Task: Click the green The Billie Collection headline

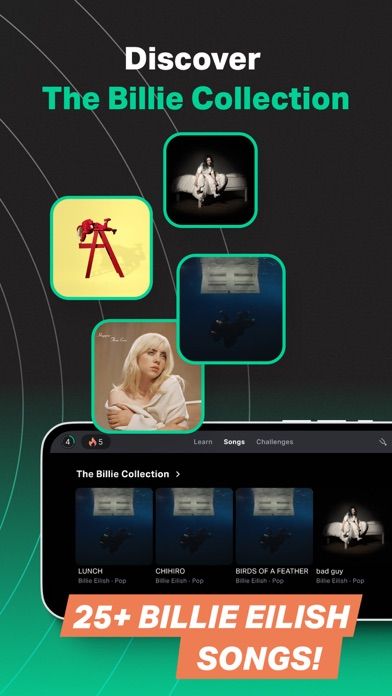Action: pos(196,99)
